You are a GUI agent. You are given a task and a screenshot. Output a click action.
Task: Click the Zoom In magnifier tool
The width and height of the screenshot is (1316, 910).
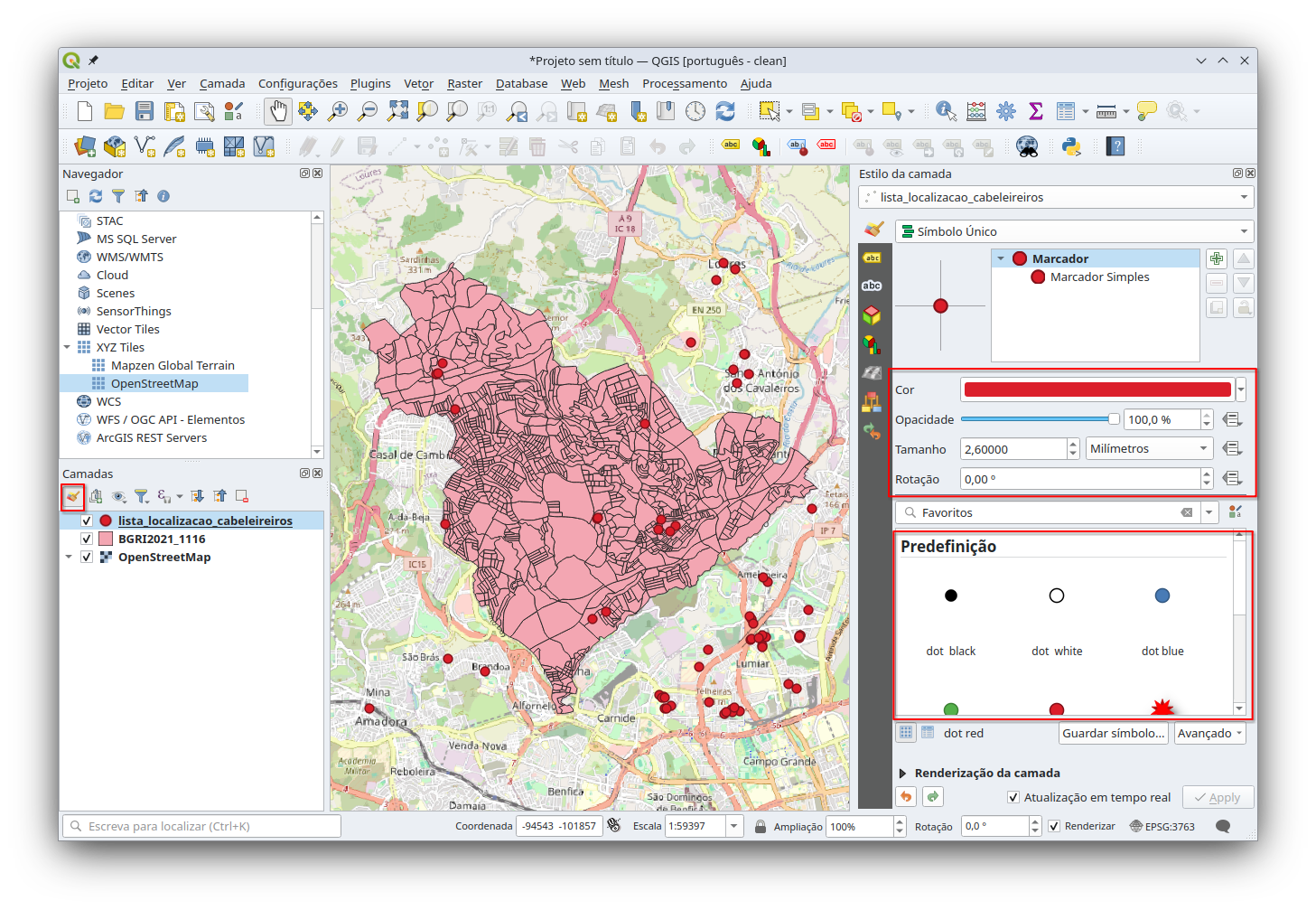pos(338,111)
